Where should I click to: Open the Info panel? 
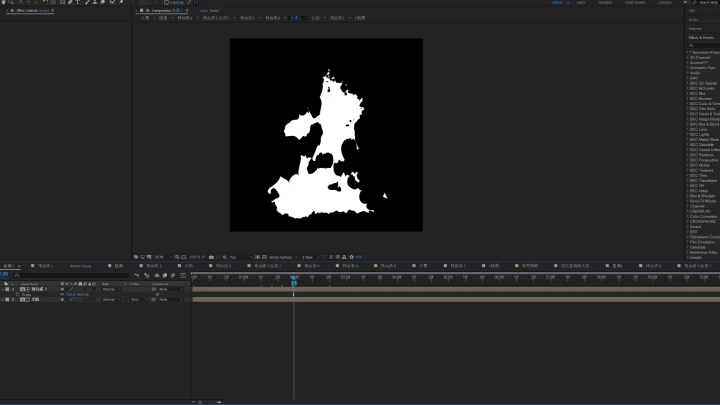pyautogui.click(x=692, y=11)
